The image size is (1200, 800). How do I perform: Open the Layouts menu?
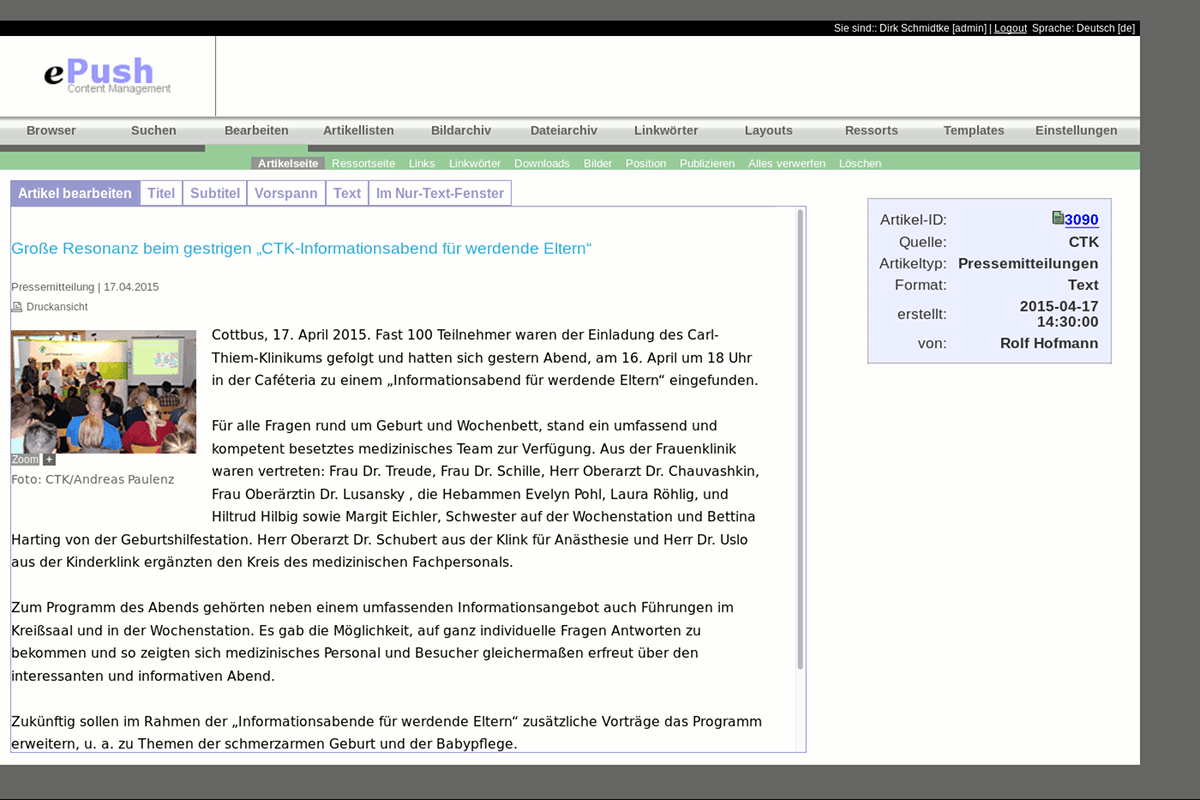769,131
